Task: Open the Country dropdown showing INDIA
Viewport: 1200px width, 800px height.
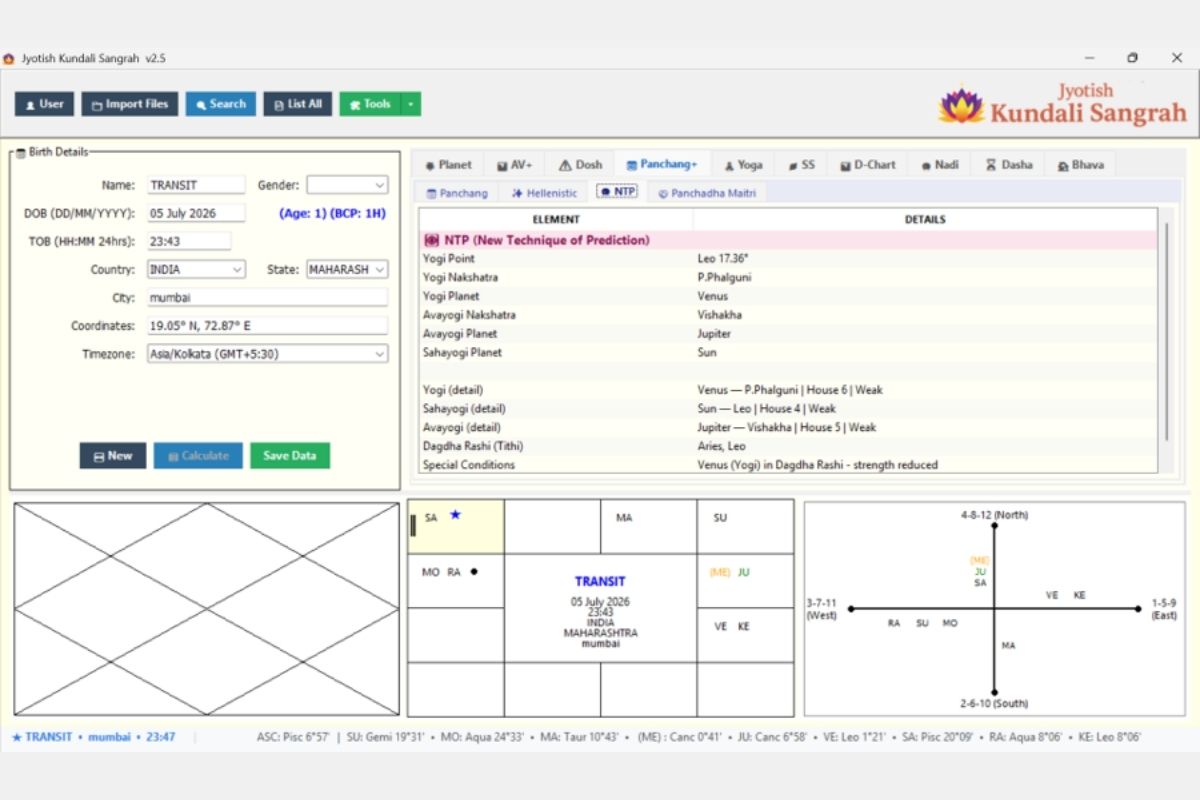Action: (196, 270)
